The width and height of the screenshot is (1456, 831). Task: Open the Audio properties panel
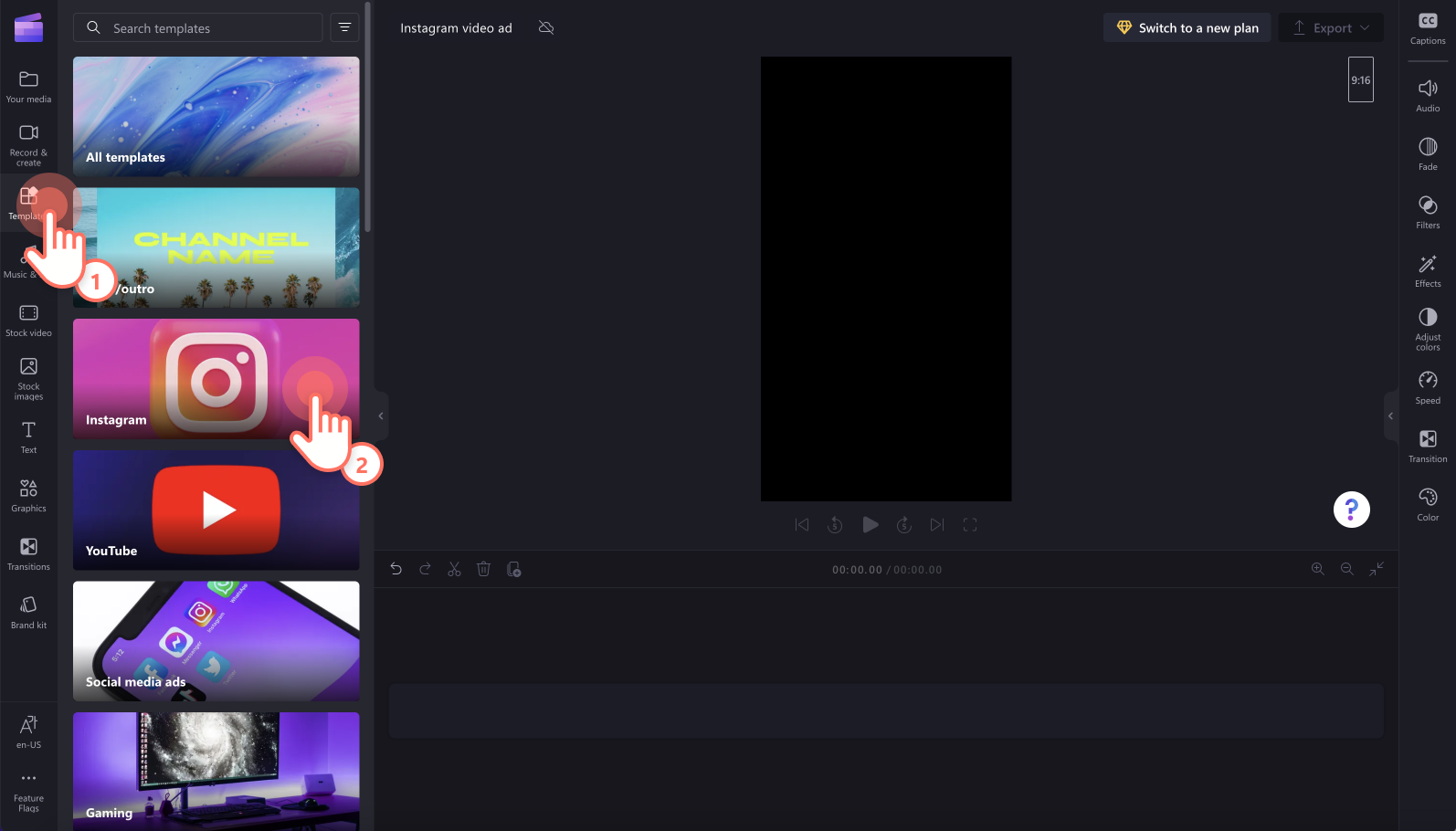pos(1428,96)
